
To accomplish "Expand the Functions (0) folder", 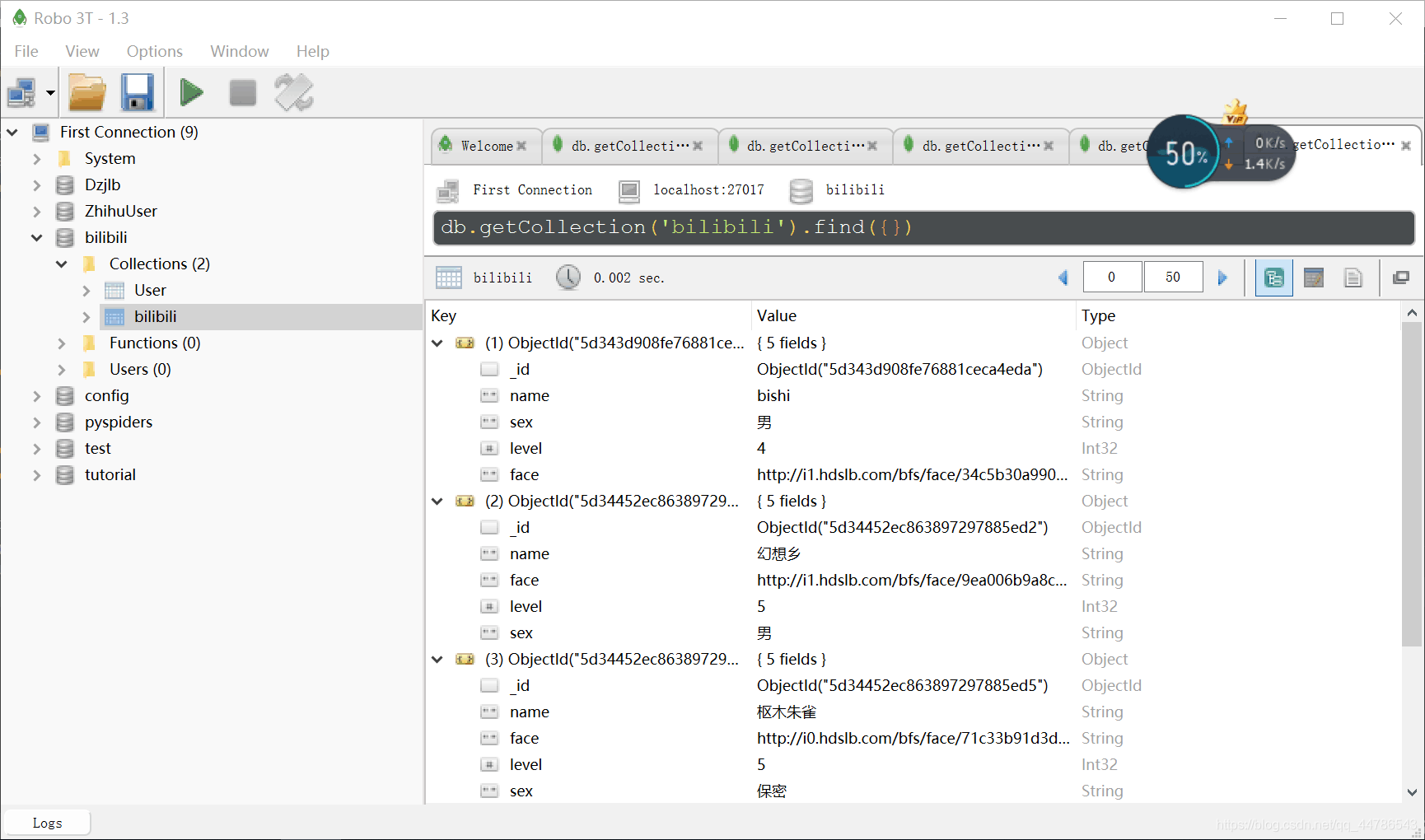I will click(62, 343).
